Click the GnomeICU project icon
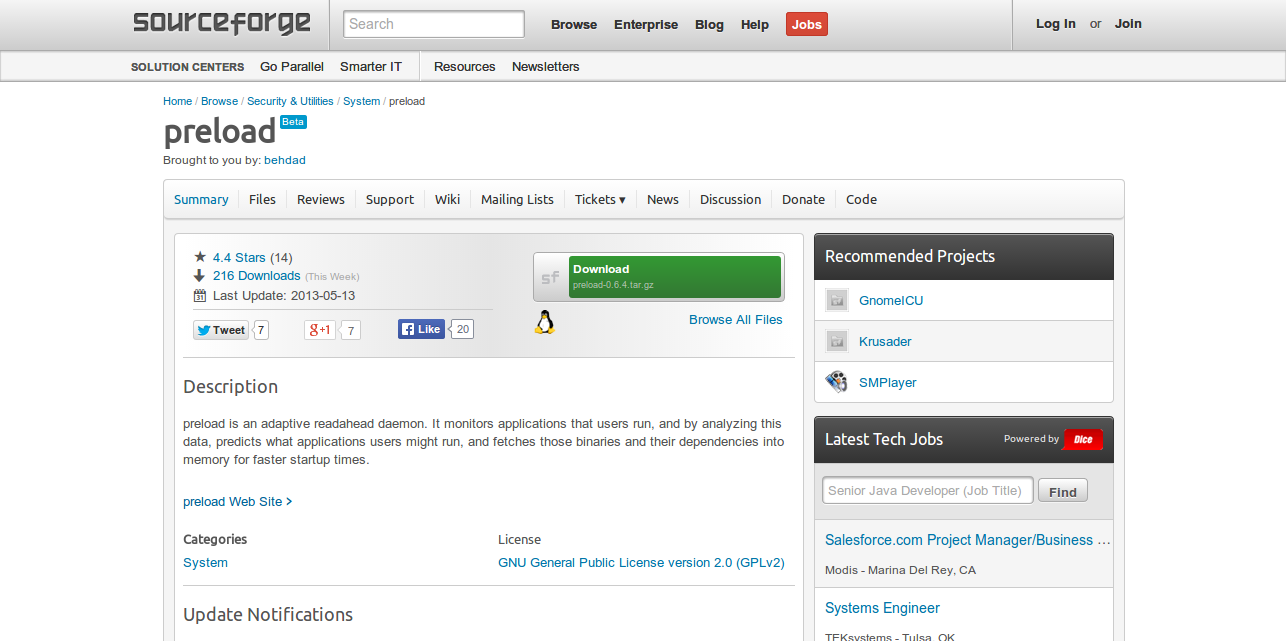1286x641 pixels. point(837,300)
